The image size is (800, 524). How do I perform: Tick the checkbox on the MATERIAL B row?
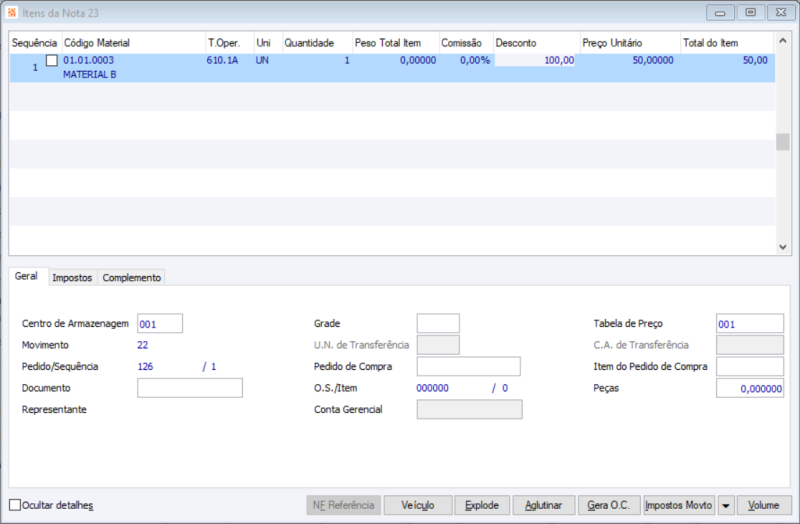[x=52, y=60]
